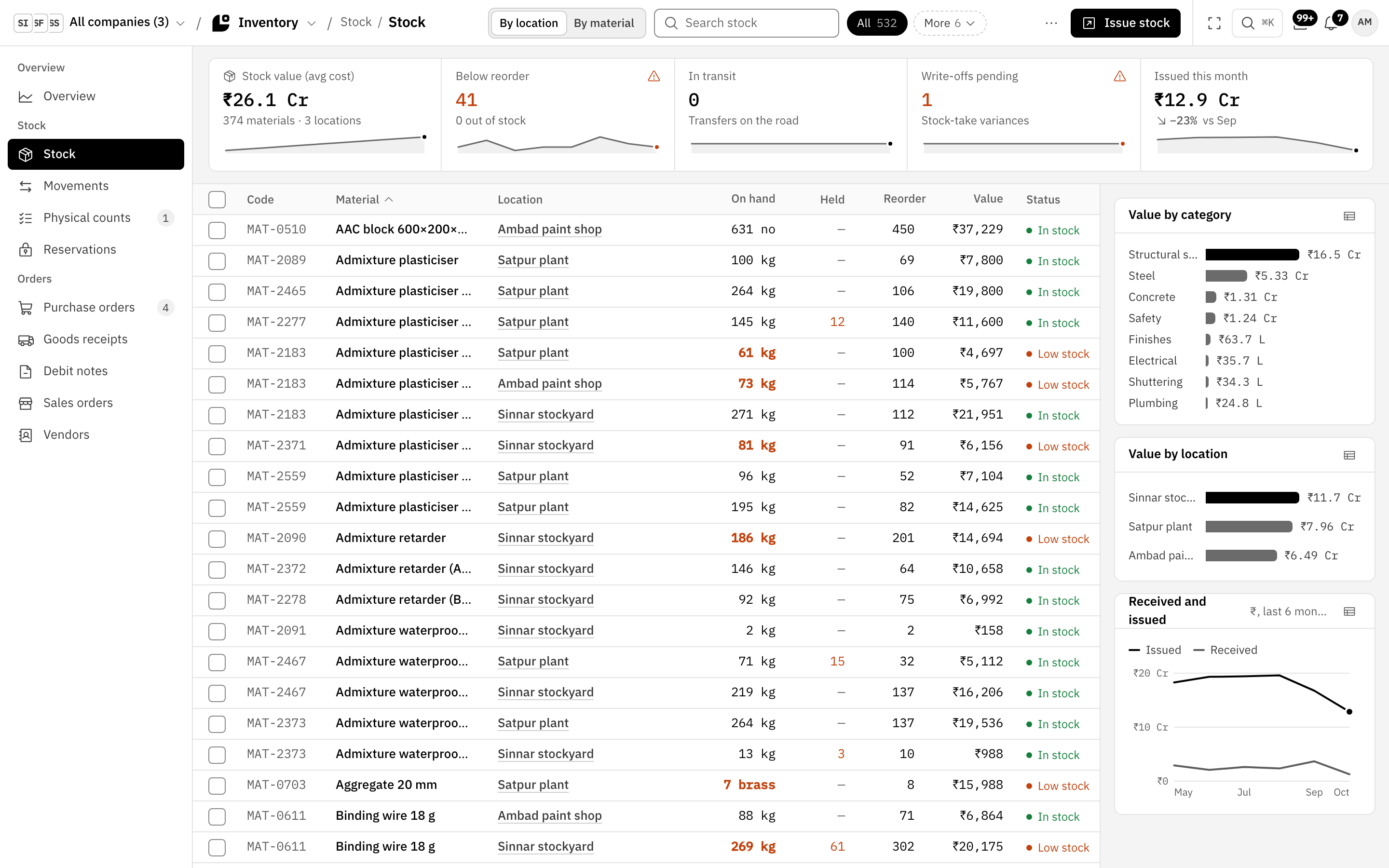Viewport: 1389px width, 868px height.
Task: Select MAT-2091 Admixture waterproofing checkbox
Action: 217,632
